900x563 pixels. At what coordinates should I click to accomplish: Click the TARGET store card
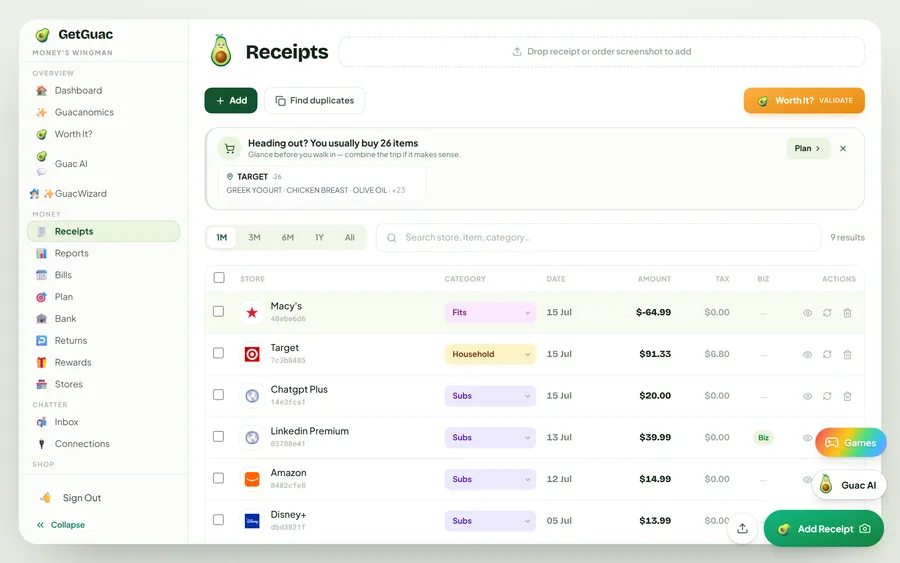(x=321, y=183)
